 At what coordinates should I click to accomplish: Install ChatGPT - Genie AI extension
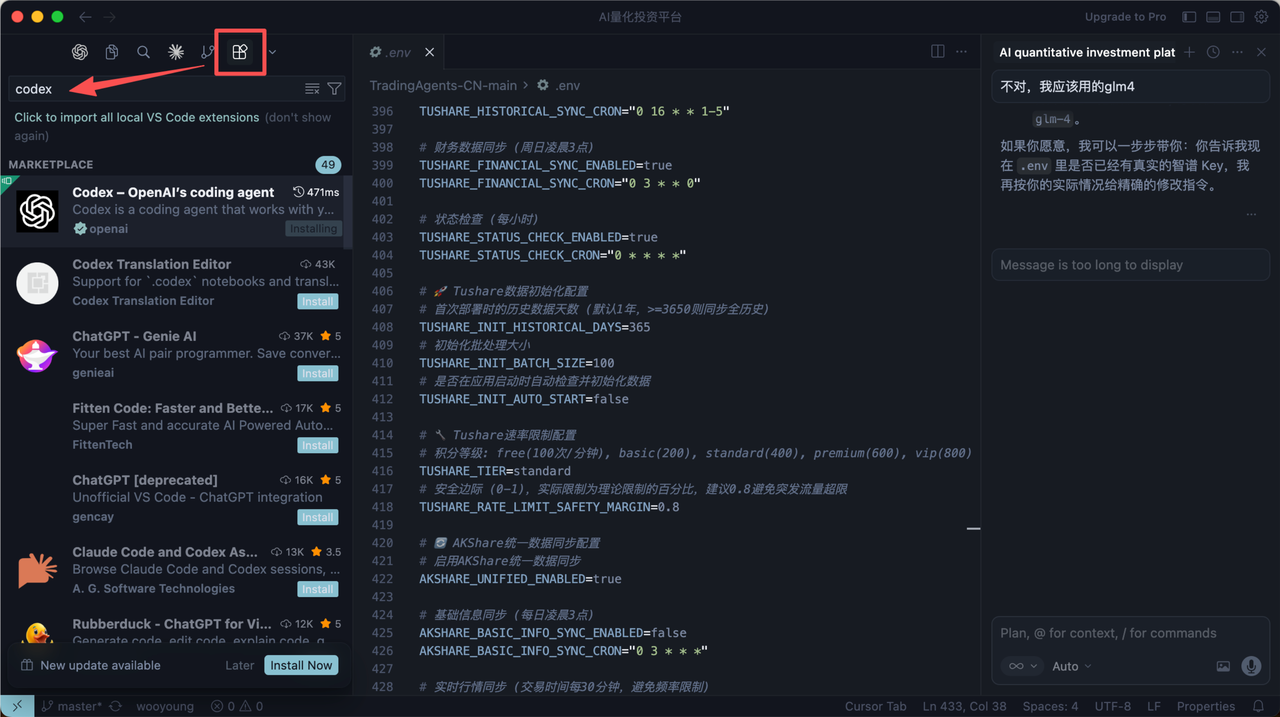[x=318, y=373]
